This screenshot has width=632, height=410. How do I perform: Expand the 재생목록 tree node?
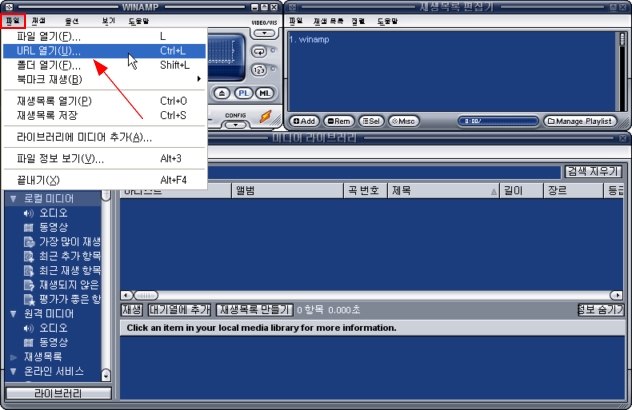(13, 357)
